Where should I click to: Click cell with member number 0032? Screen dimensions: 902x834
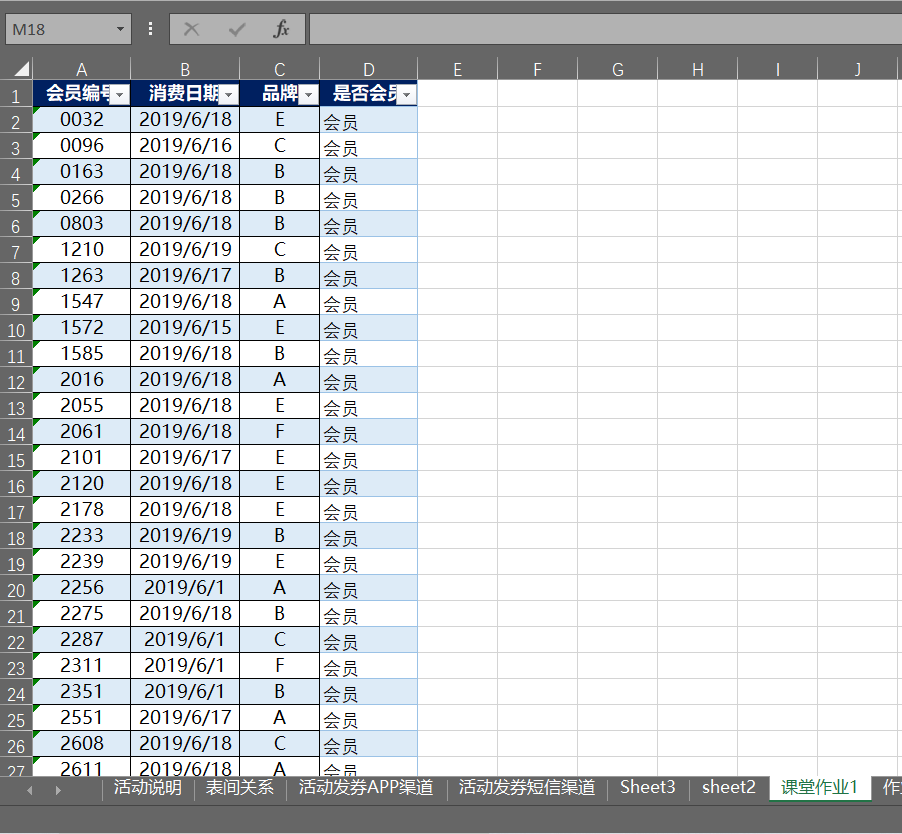click(x=82, y=120)
